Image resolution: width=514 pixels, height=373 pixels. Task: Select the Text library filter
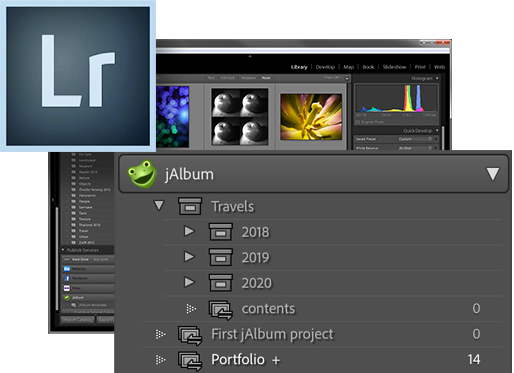coord(211,78)
